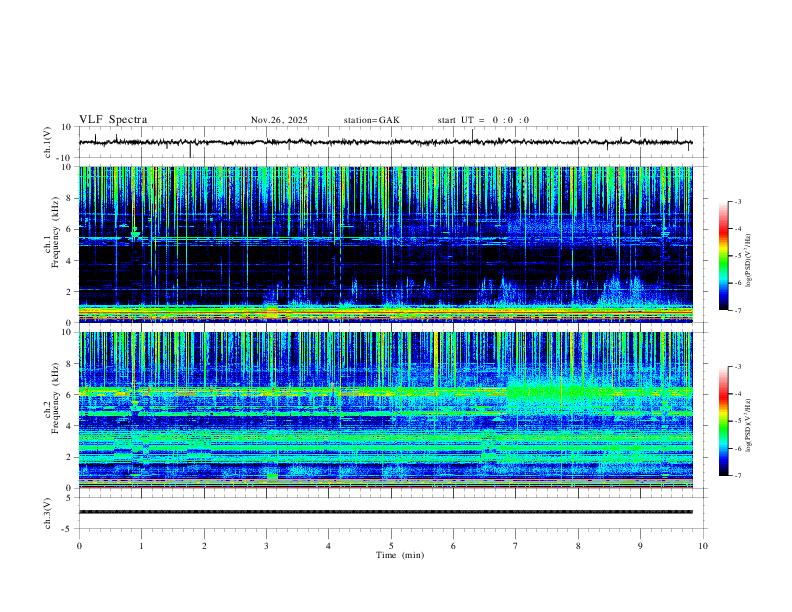Click the ch.1 spectrogram panel
Screen dimensions: 792x612
(385, 244)
